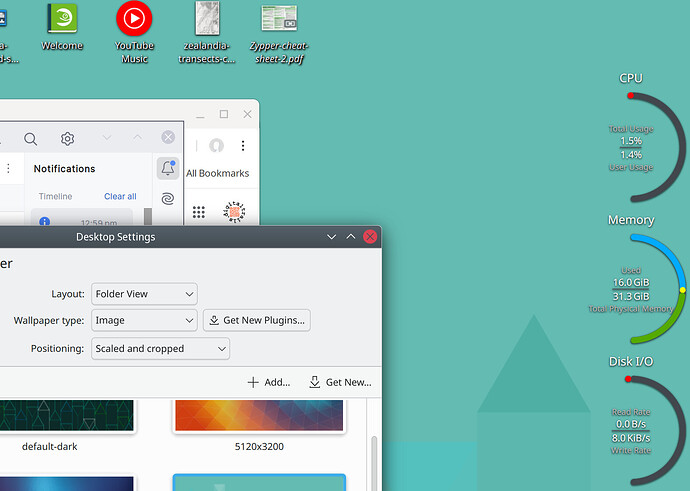The height and width of the screenshot is (491, 690).
Task: Click the Get New... wallpapers button
Action: (x=341, y=382)
